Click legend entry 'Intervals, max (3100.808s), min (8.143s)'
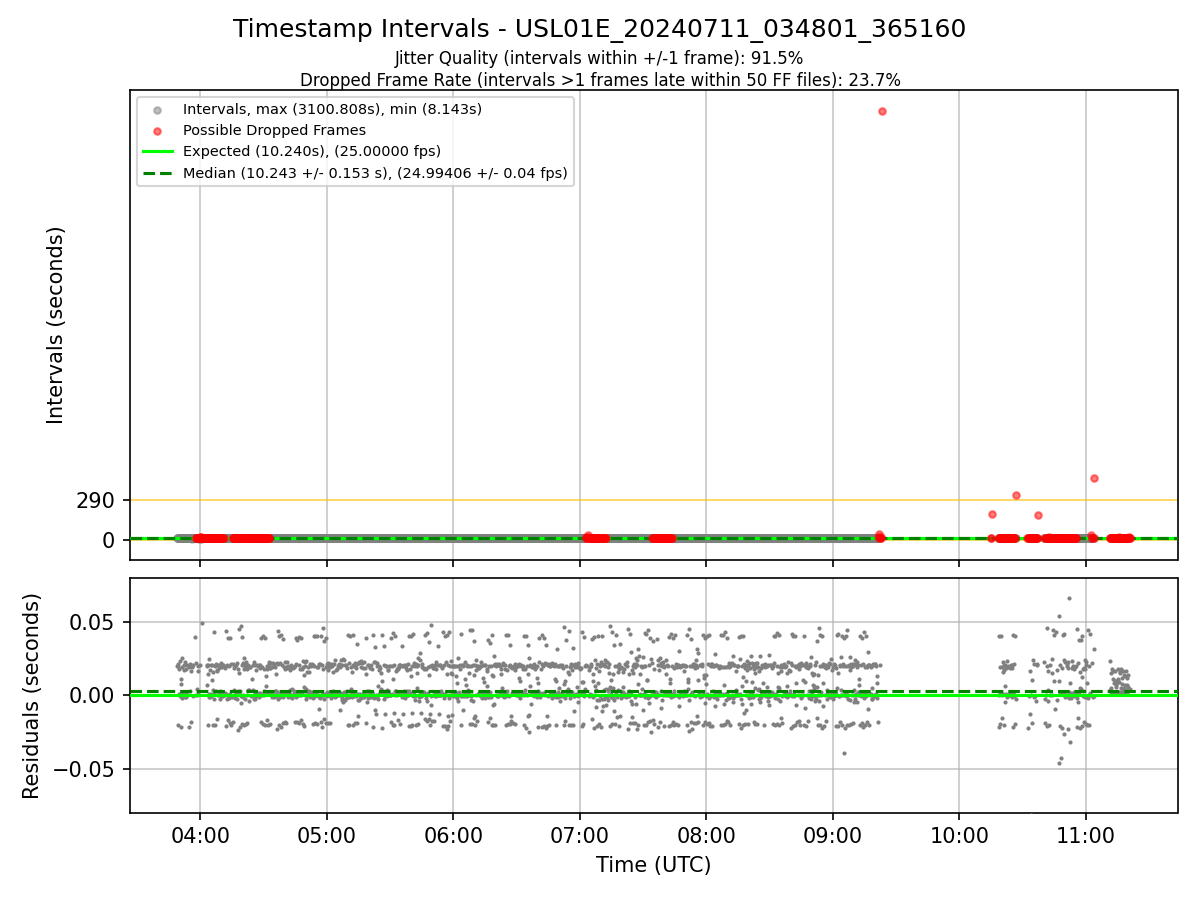1200x900 pixels. [x=332, y=108]
